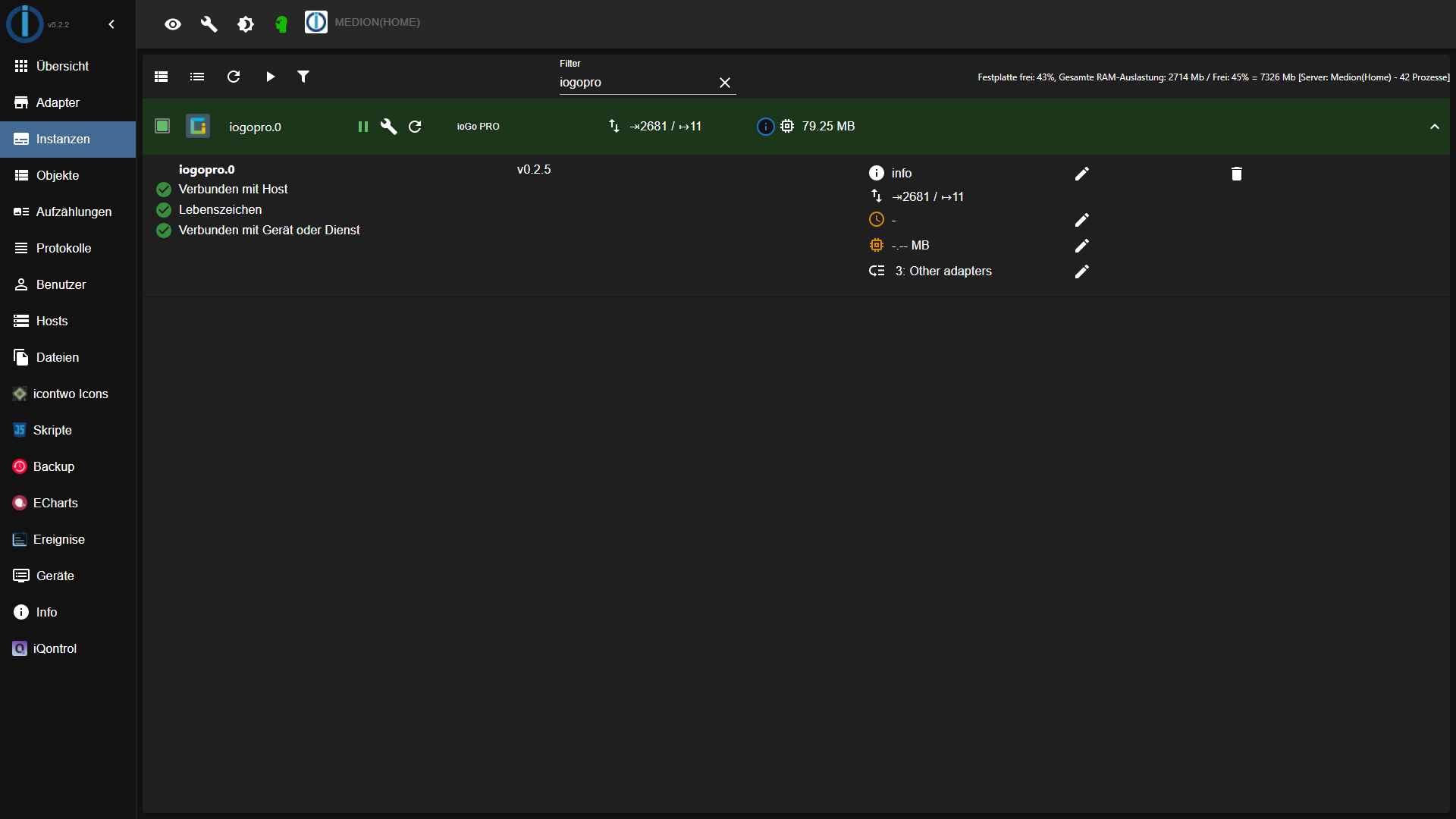Toggle the eye visibility icon in the top bar
The height and width of the screenshot is (819, 1456).
tap(173, 24)
